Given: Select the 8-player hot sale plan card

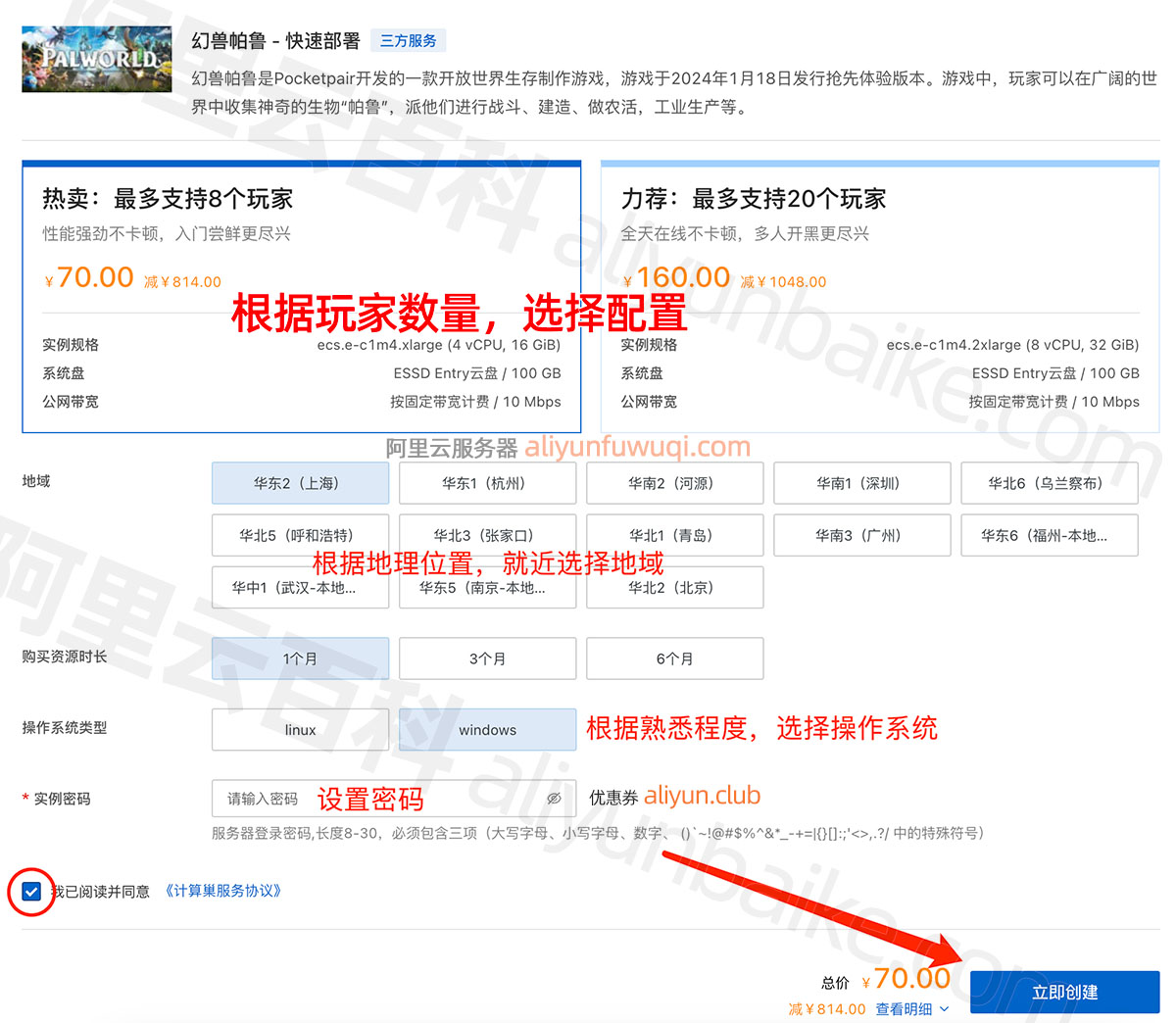Looking at the screenshot, I should click(302, 297).
